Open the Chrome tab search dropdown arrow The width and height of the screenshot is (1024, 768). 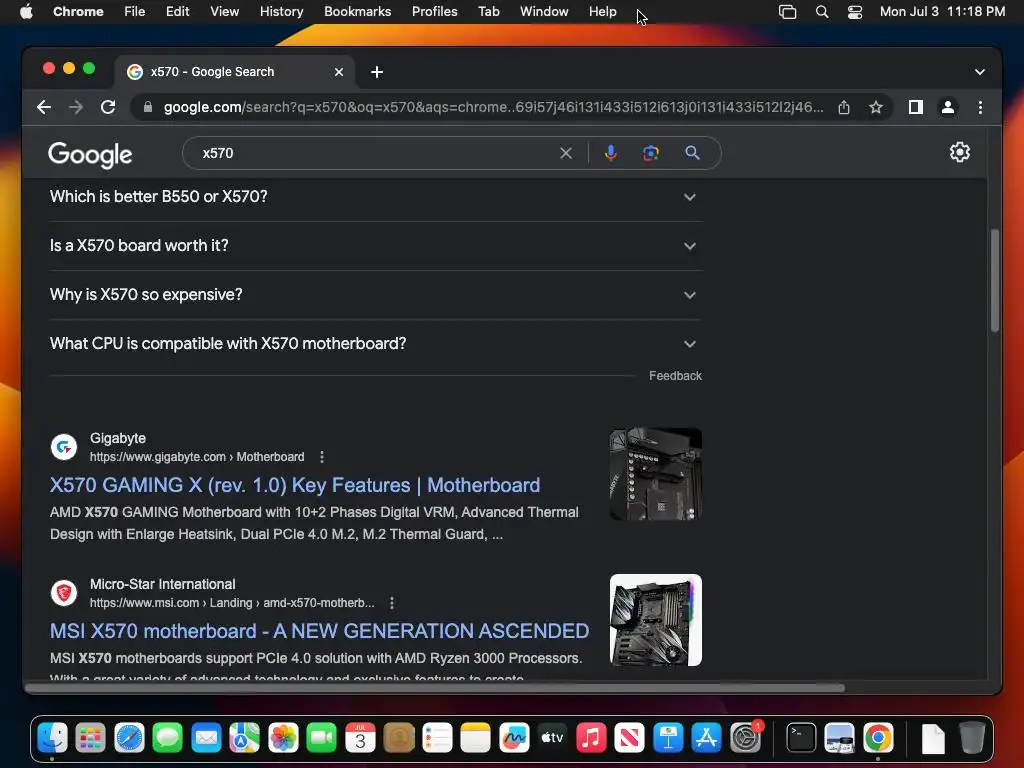pyautogui.click(x=980, y=72)
